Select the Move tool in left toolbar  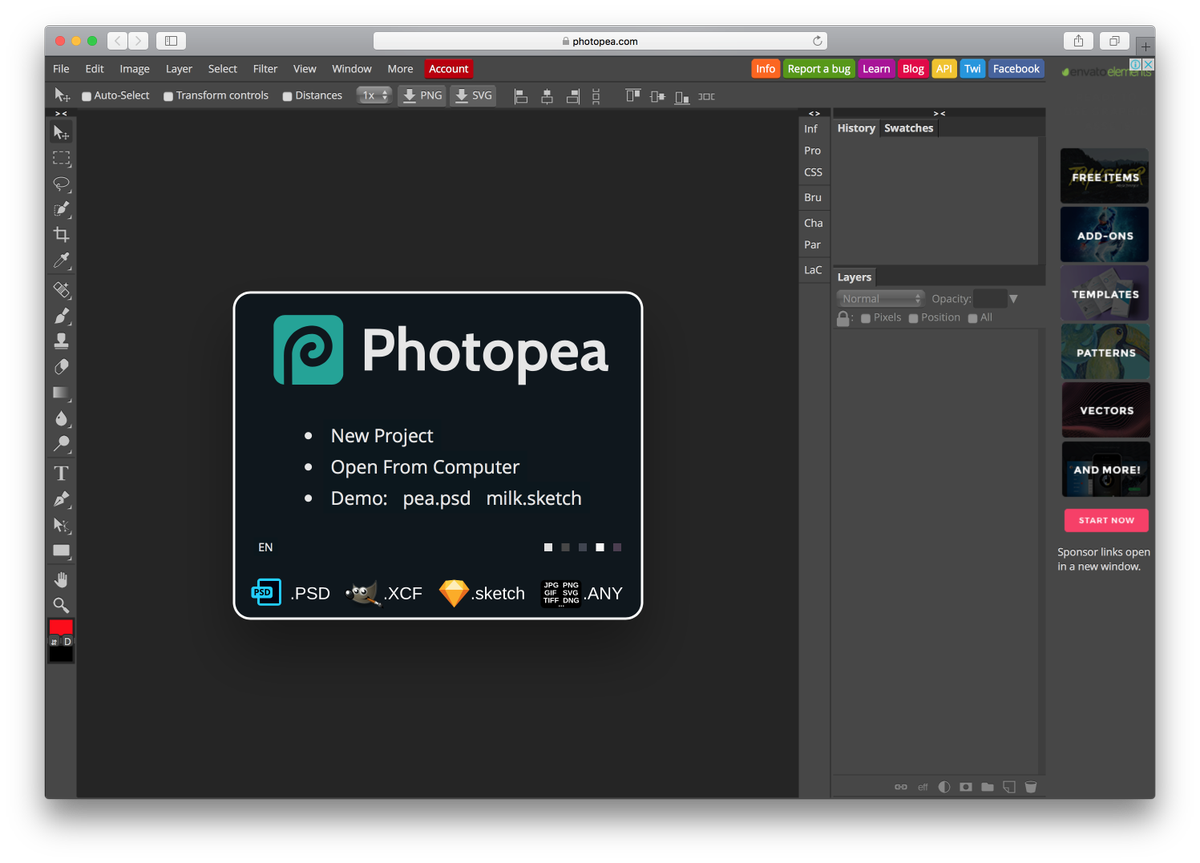(x=62, y=133)
